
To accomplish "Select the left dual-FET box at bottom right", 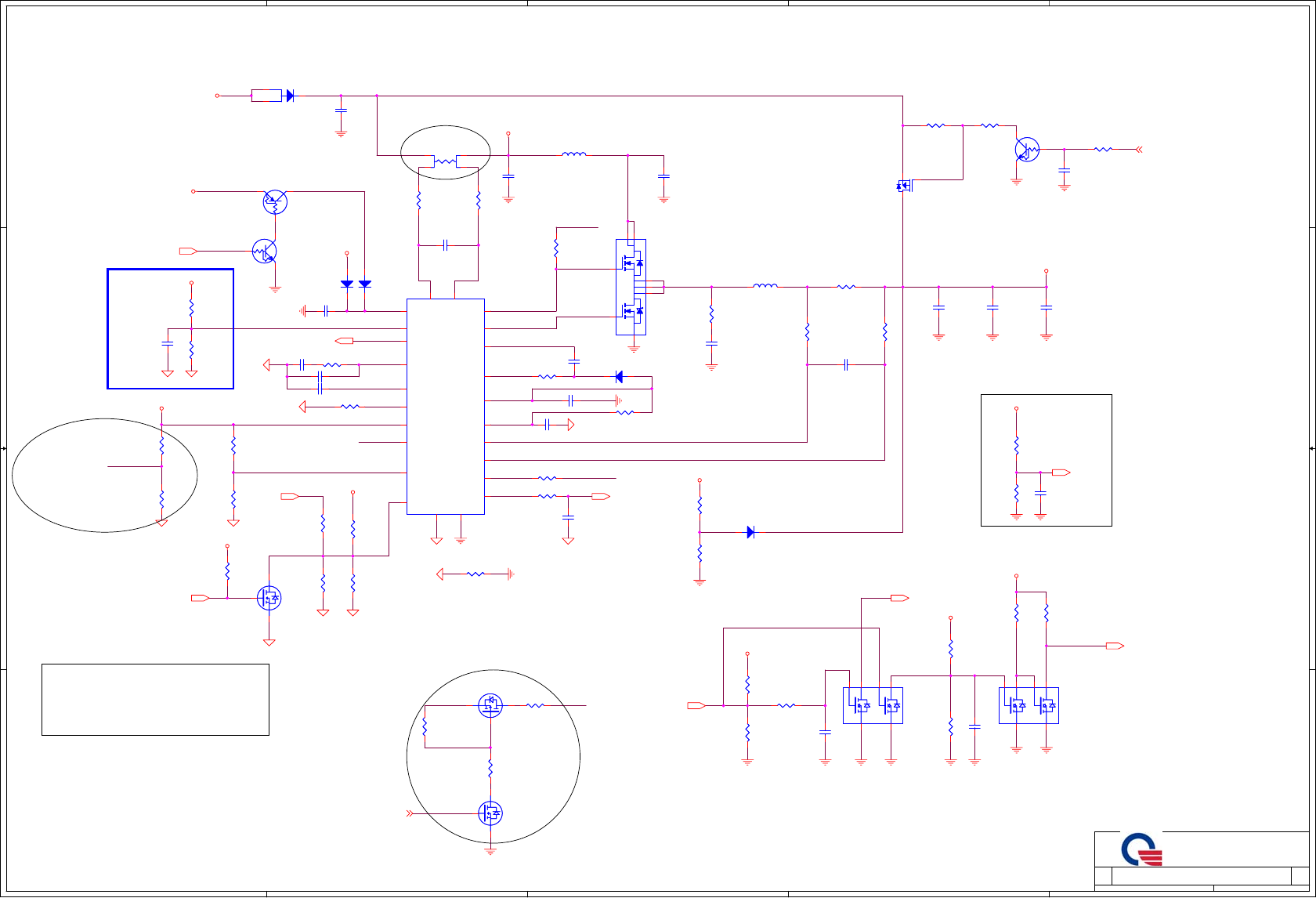I will coord(873,705).
